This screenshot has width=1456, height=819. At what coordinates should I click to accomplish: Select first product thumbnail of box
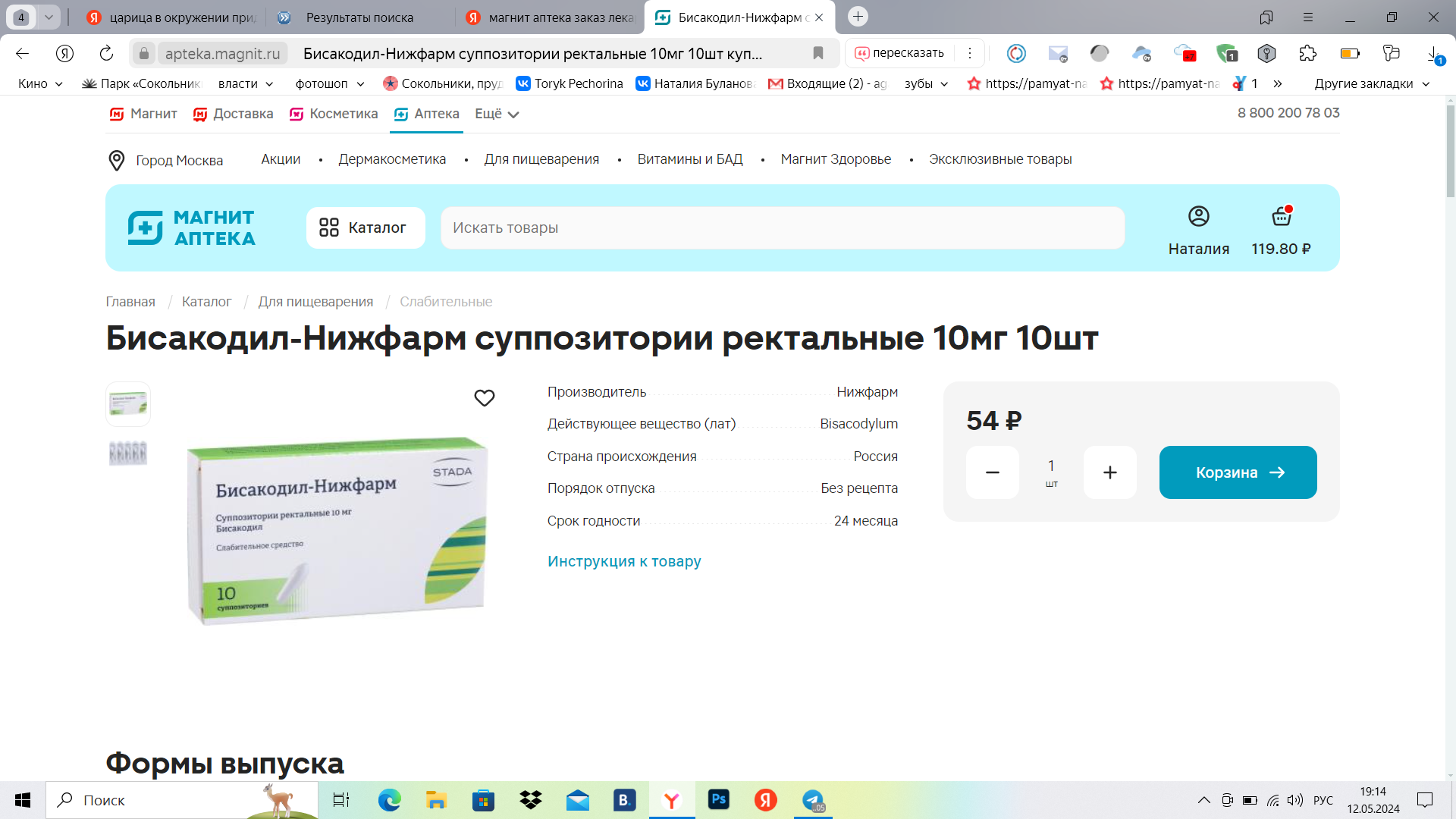128,404
